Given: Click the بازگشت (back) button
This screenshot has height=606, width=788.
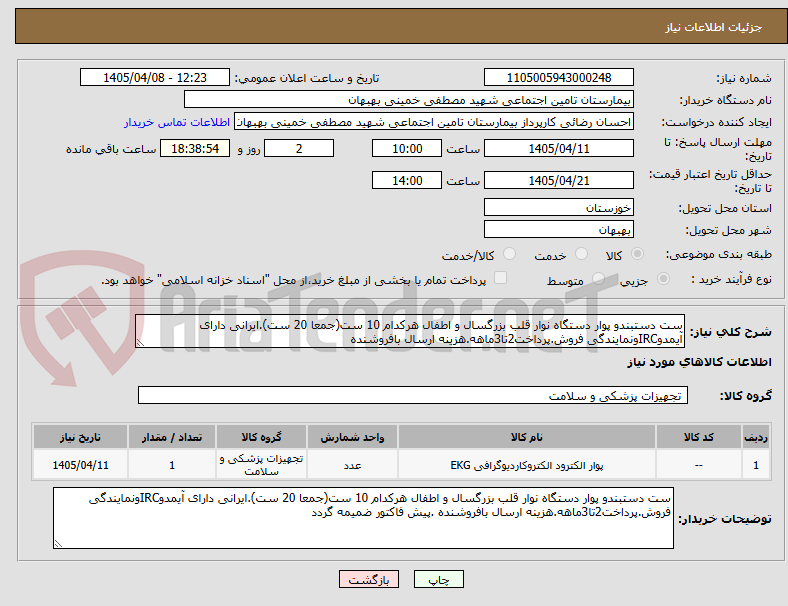Looking at the screenshot, I should coord(369,579).
